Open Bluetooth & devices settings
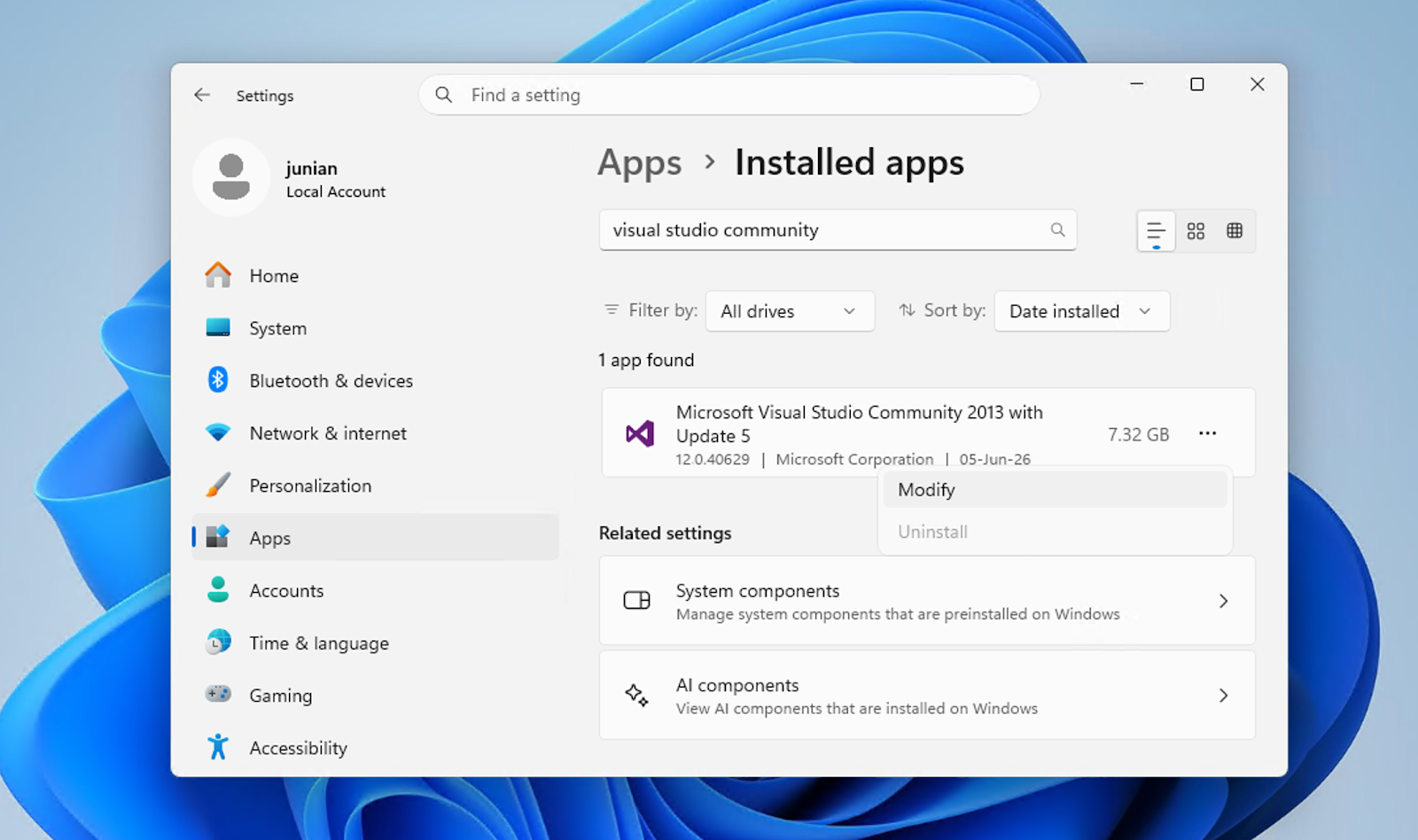The image size is (1418, 840). (376, 380)
